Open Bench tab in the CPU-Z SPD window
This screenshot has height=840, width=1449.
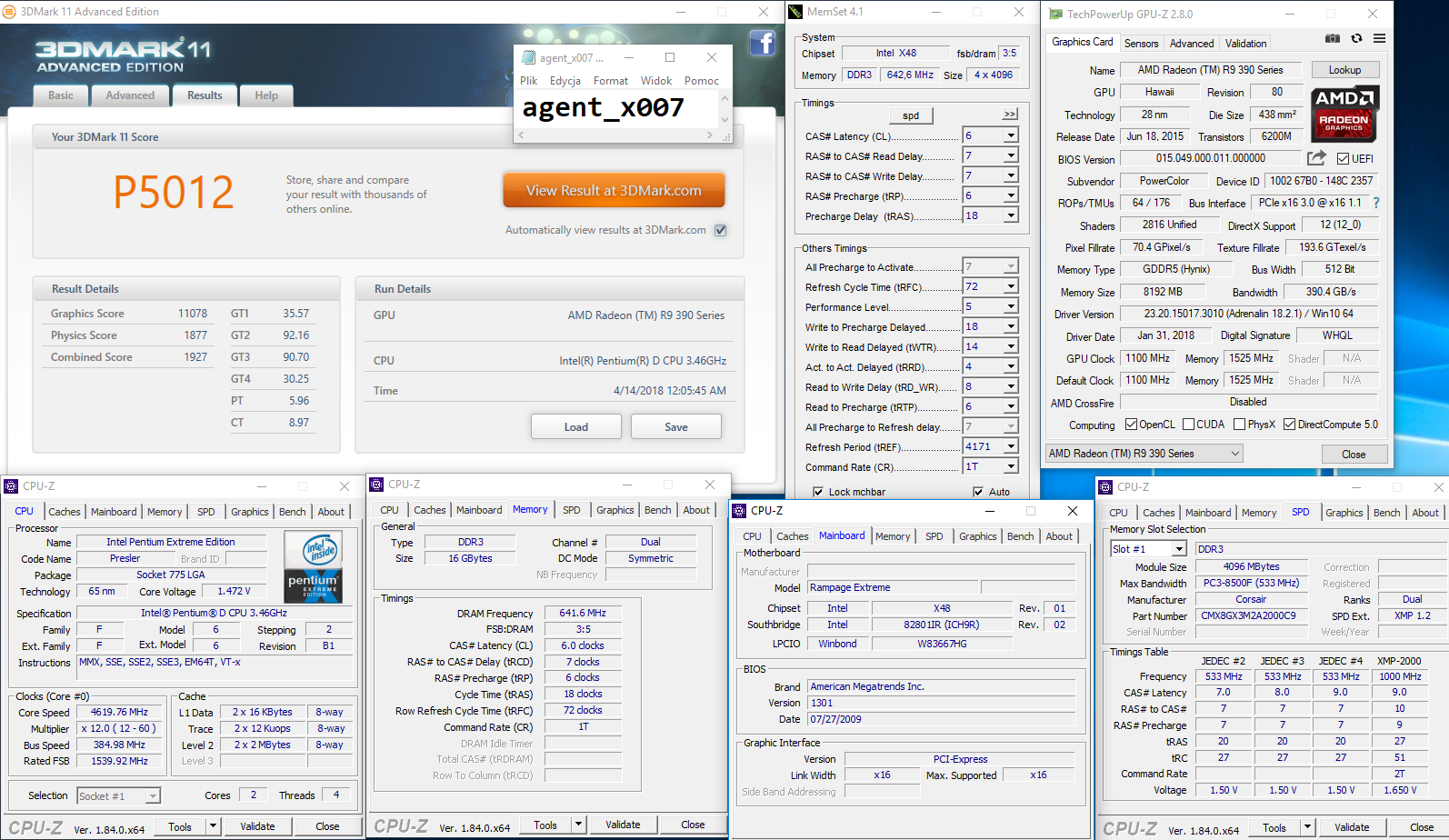point(1386,513)
